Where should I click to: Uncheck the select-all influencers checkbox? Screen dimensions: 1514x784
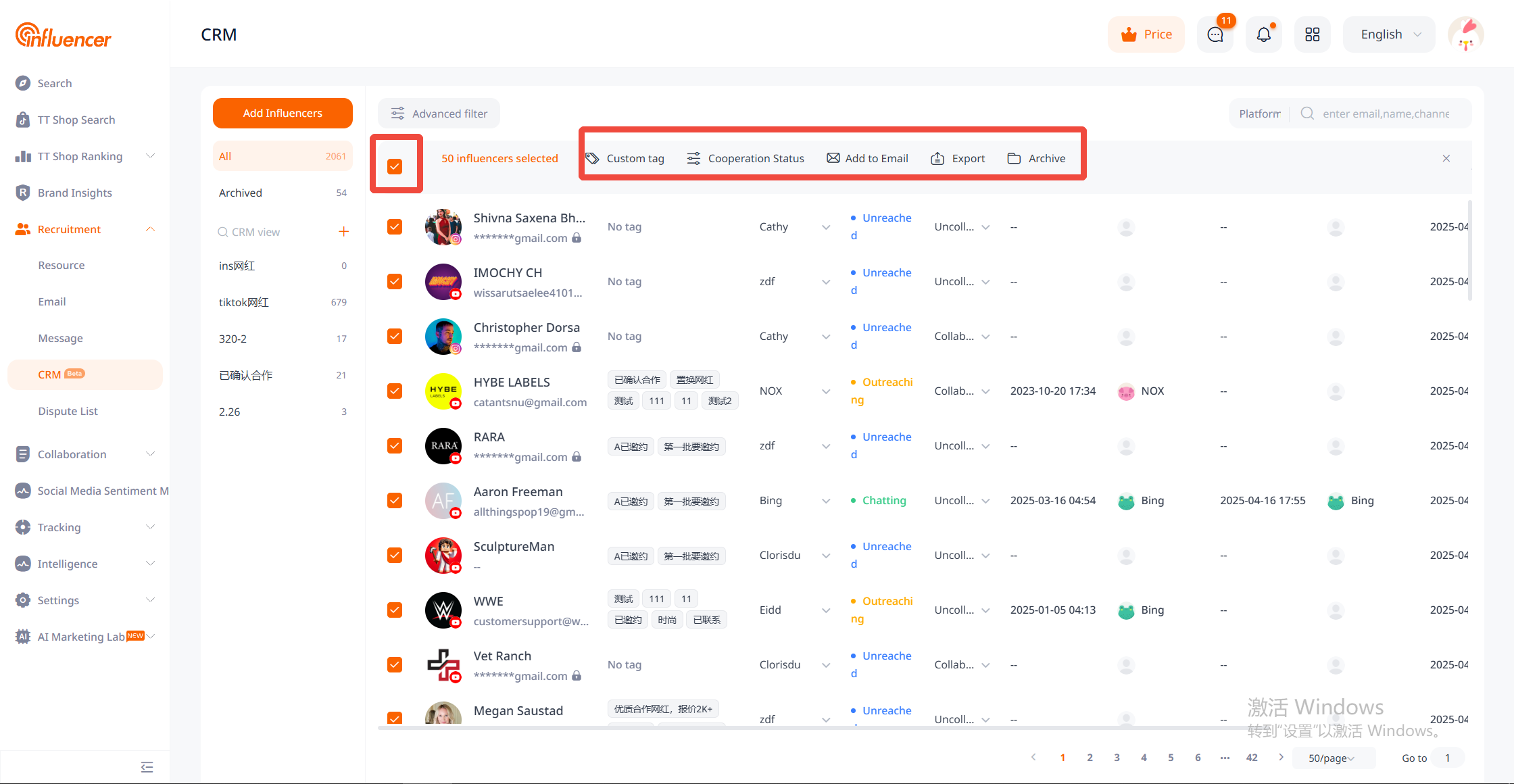[395, 166]
